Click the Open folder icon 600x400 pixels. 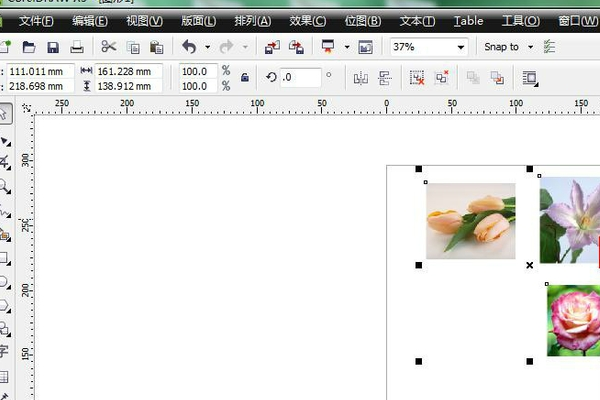click(29, 47)
